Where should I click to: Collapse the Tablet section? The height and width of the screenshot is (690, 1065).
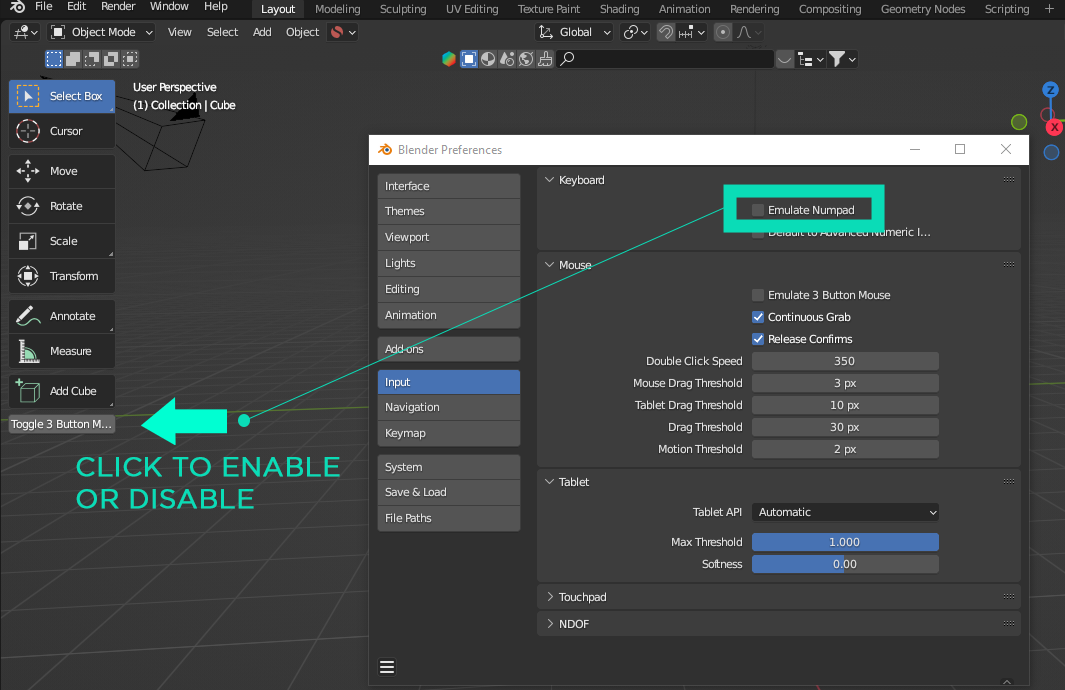click(x=549, y=482)
